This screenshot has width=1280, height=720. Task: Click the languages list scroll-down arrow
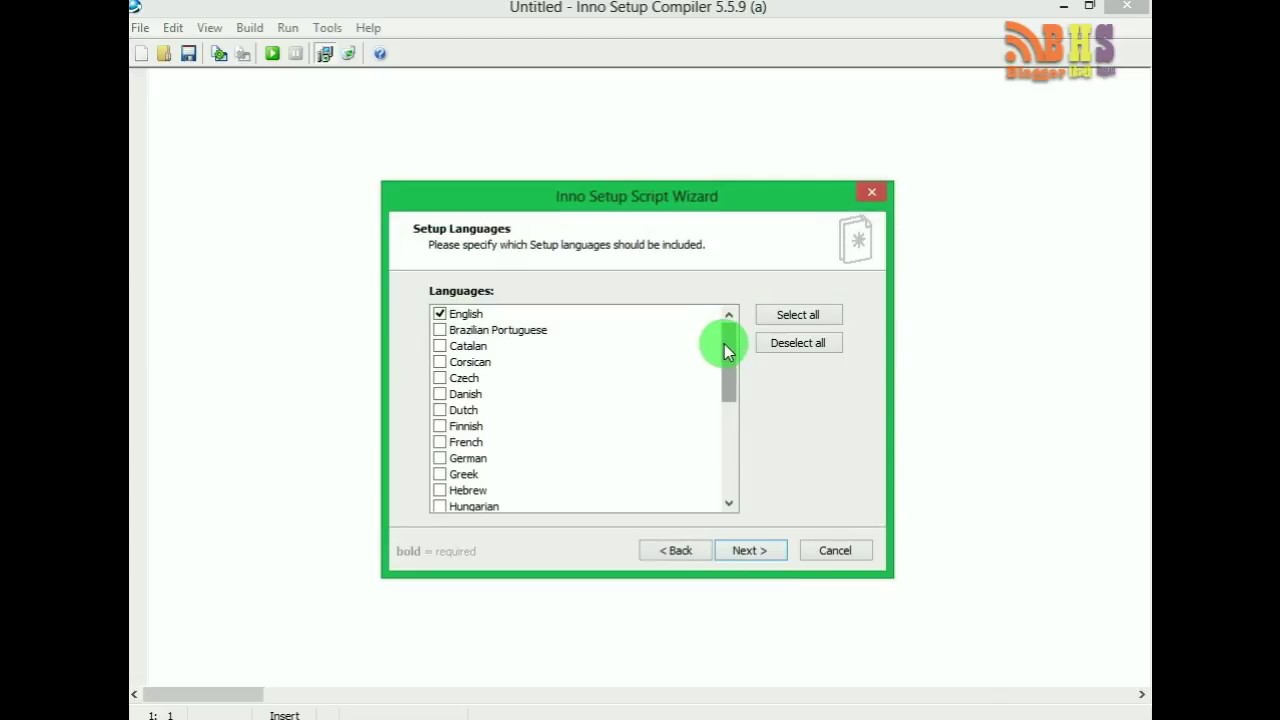(x=729, y=503)
